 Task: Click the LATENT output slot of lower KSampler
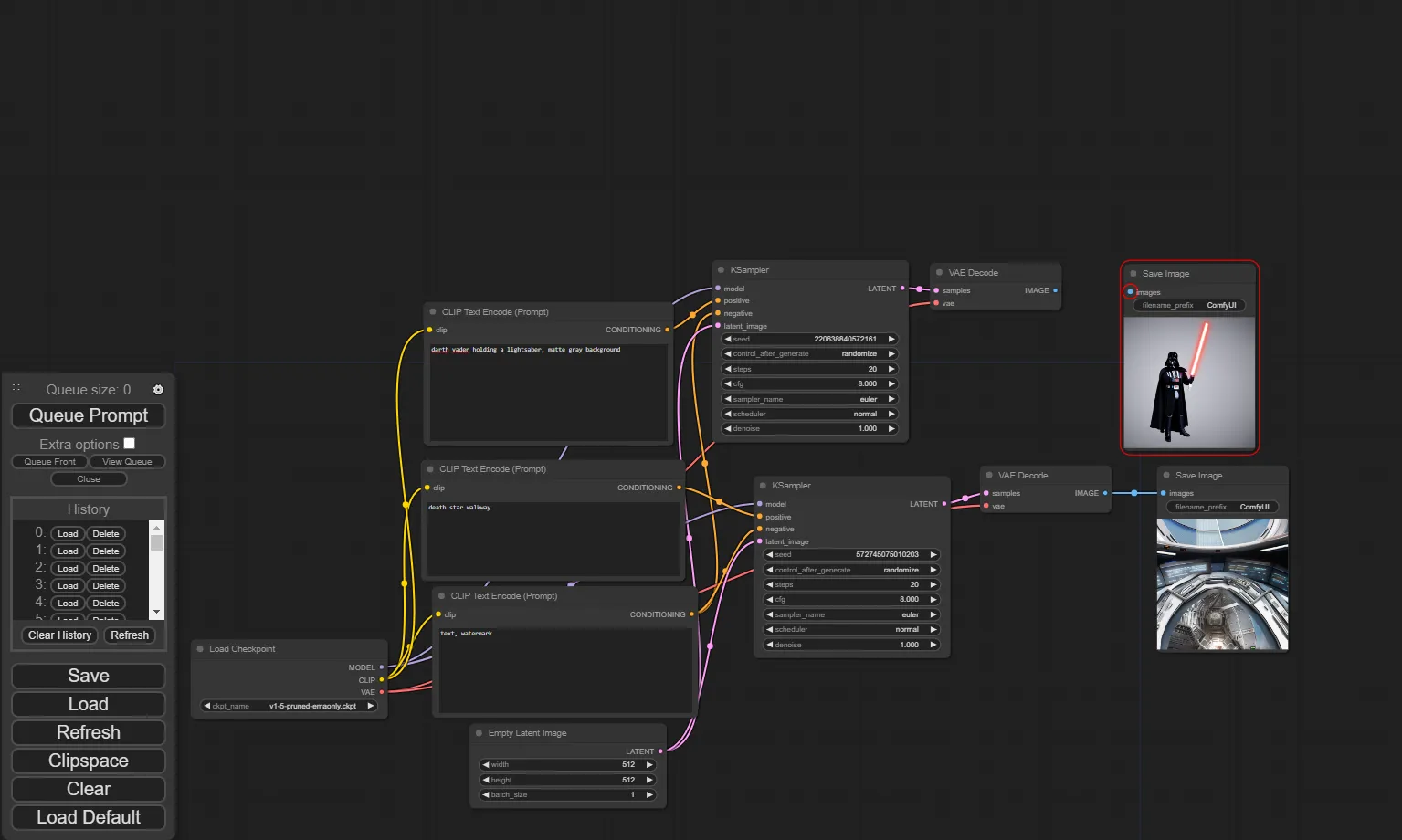pos(944,504)
